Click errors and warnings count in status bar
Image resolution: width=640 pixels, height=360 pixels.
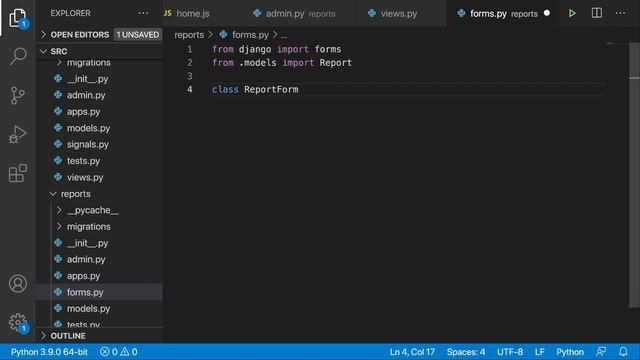(119, 352)
